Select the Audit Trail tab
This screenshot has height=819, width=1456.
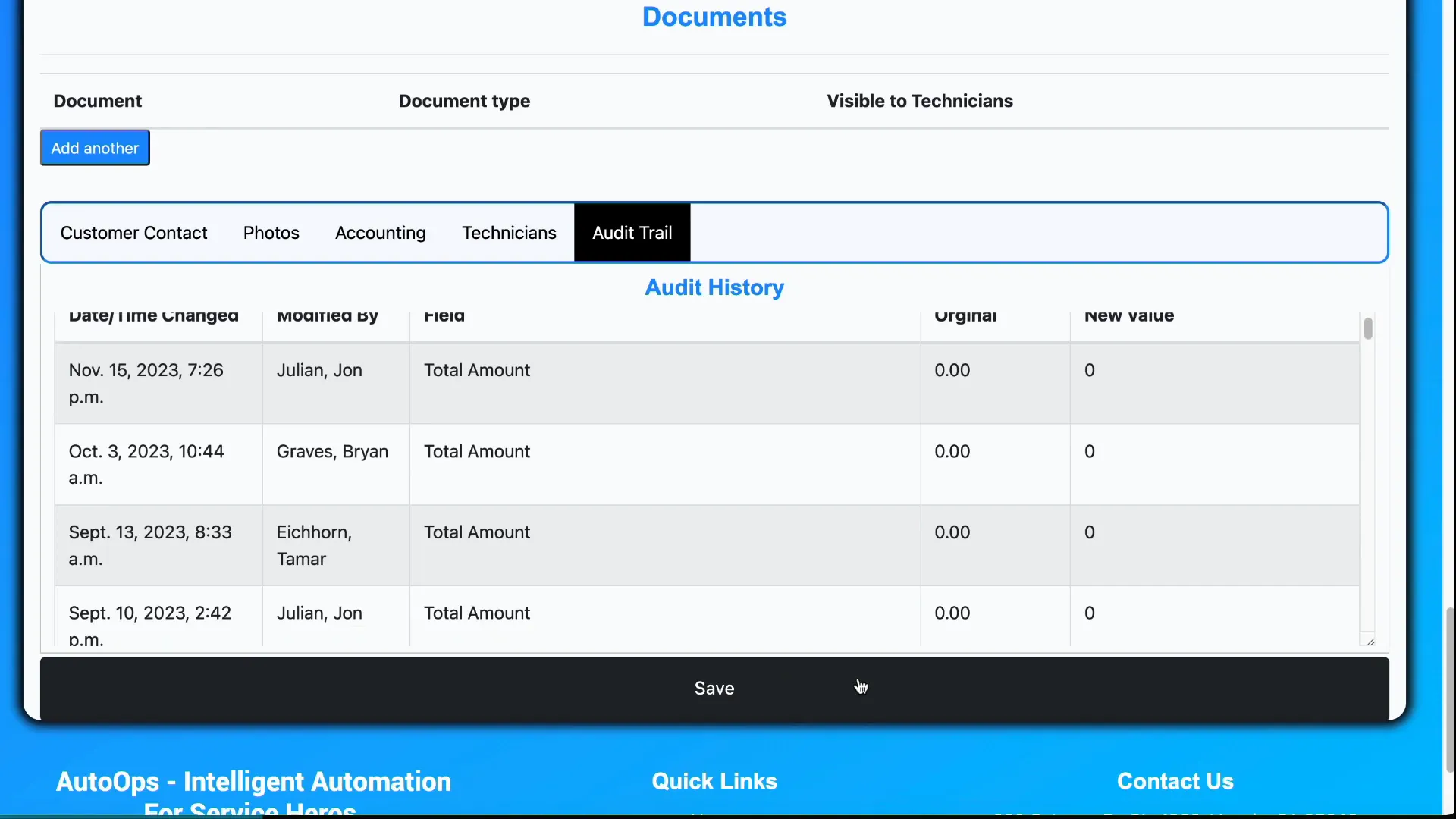coord(632,233)
